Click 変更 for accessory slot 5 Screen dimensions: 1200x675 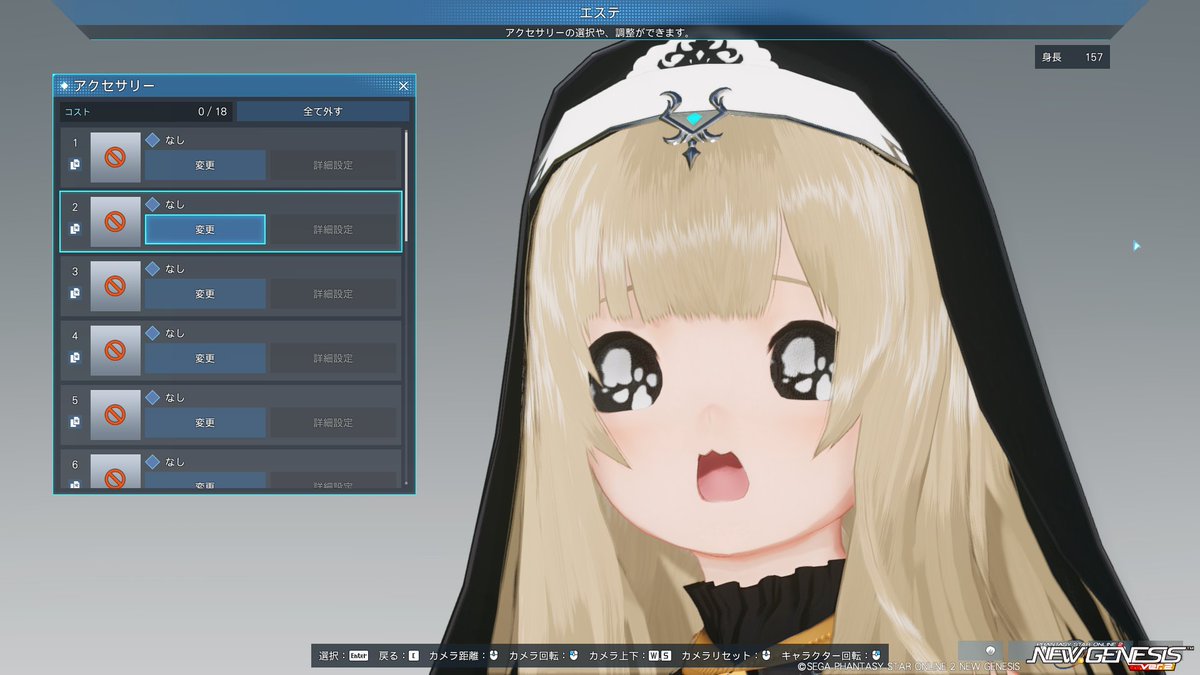pos(205,422)
